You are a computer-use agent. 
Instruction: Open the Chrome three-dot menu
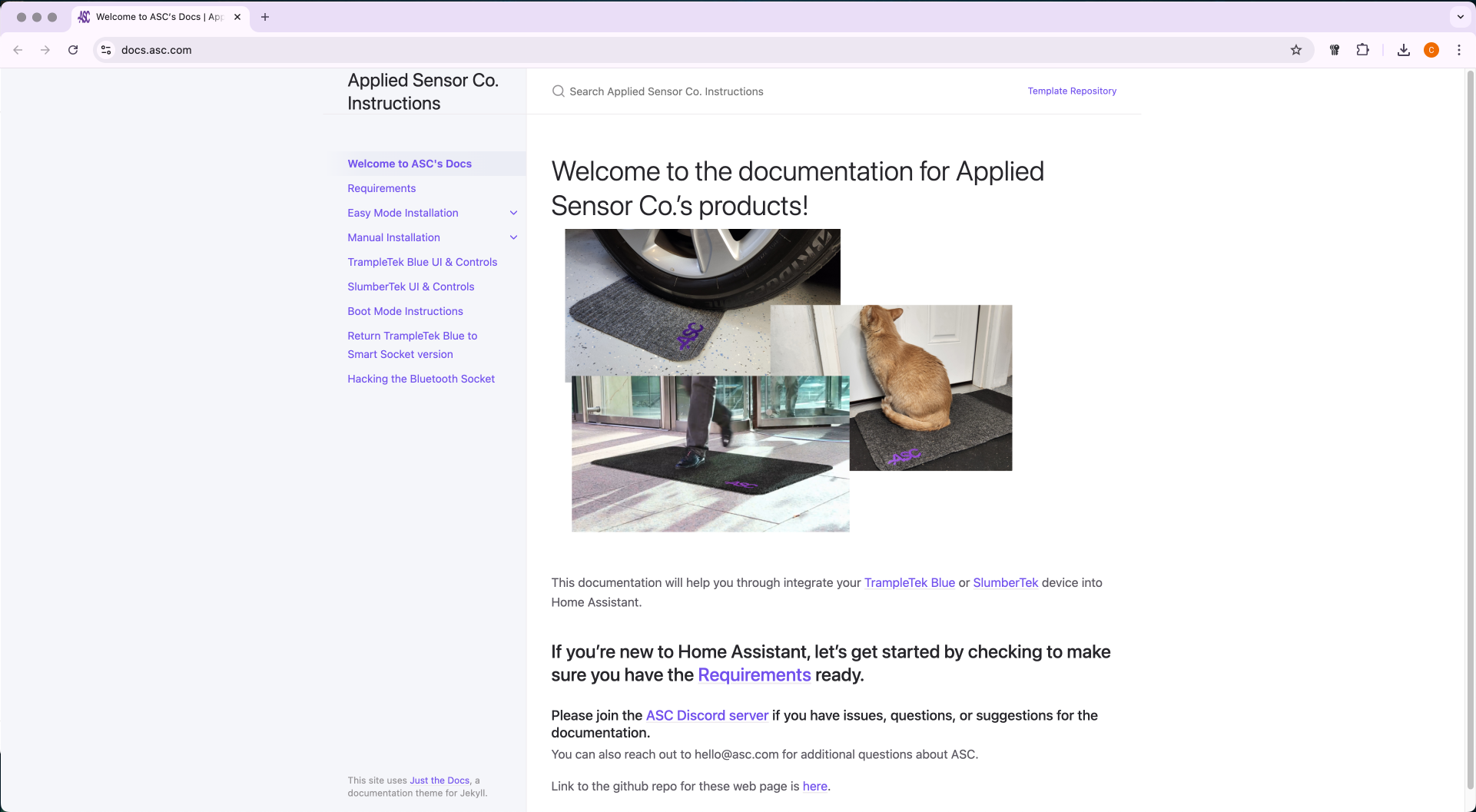pyautogui.click(x=1459, y=50)
